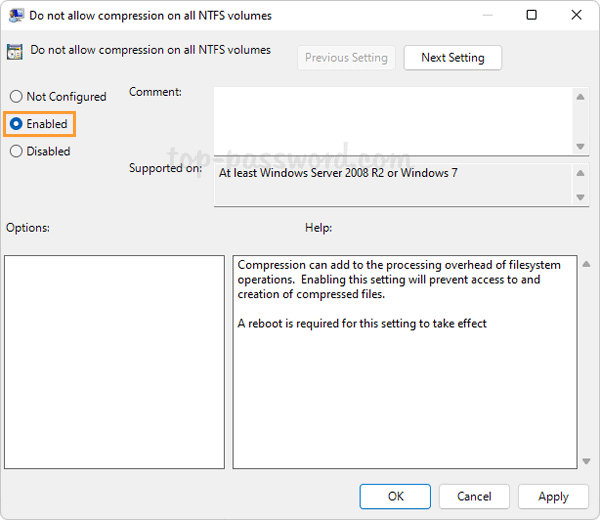
Task: Cancel the policy dialog
Action: (x=474, y=496)
